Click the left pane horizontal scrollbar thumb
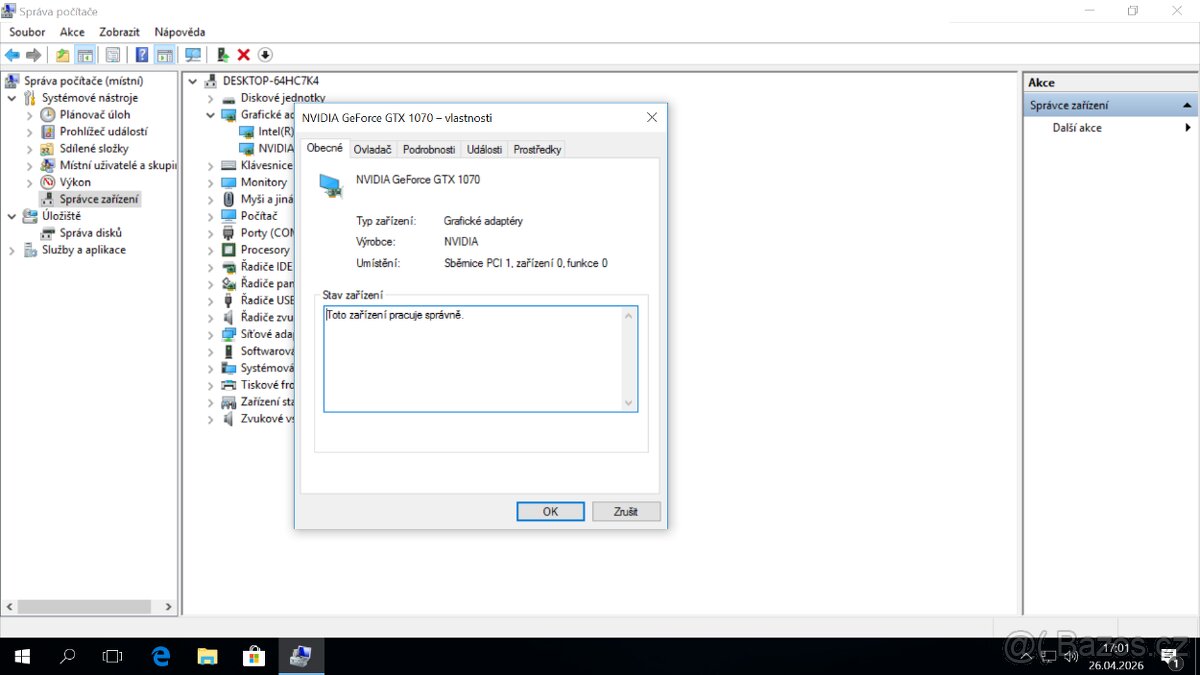This screenshot has height=675, width=1200. [84, 606]
